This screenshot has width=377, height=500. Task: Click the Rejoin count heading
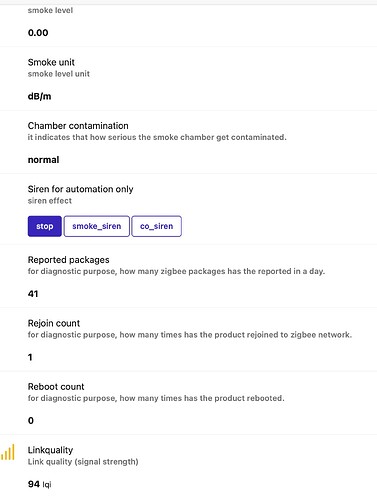click(54, 323)
